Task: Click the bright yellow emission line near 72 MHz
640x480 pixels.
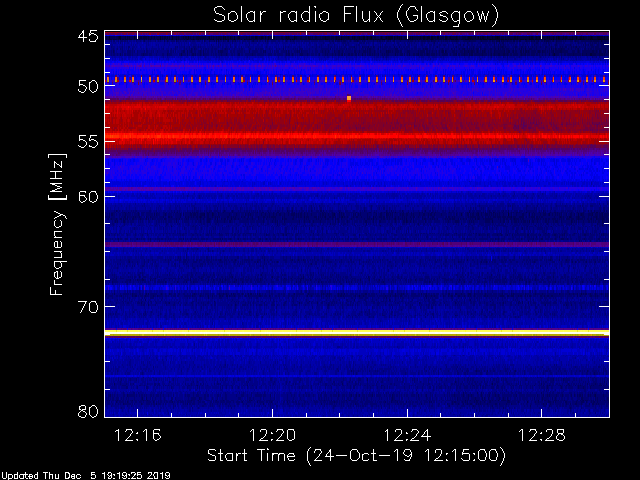Action: 357,333
